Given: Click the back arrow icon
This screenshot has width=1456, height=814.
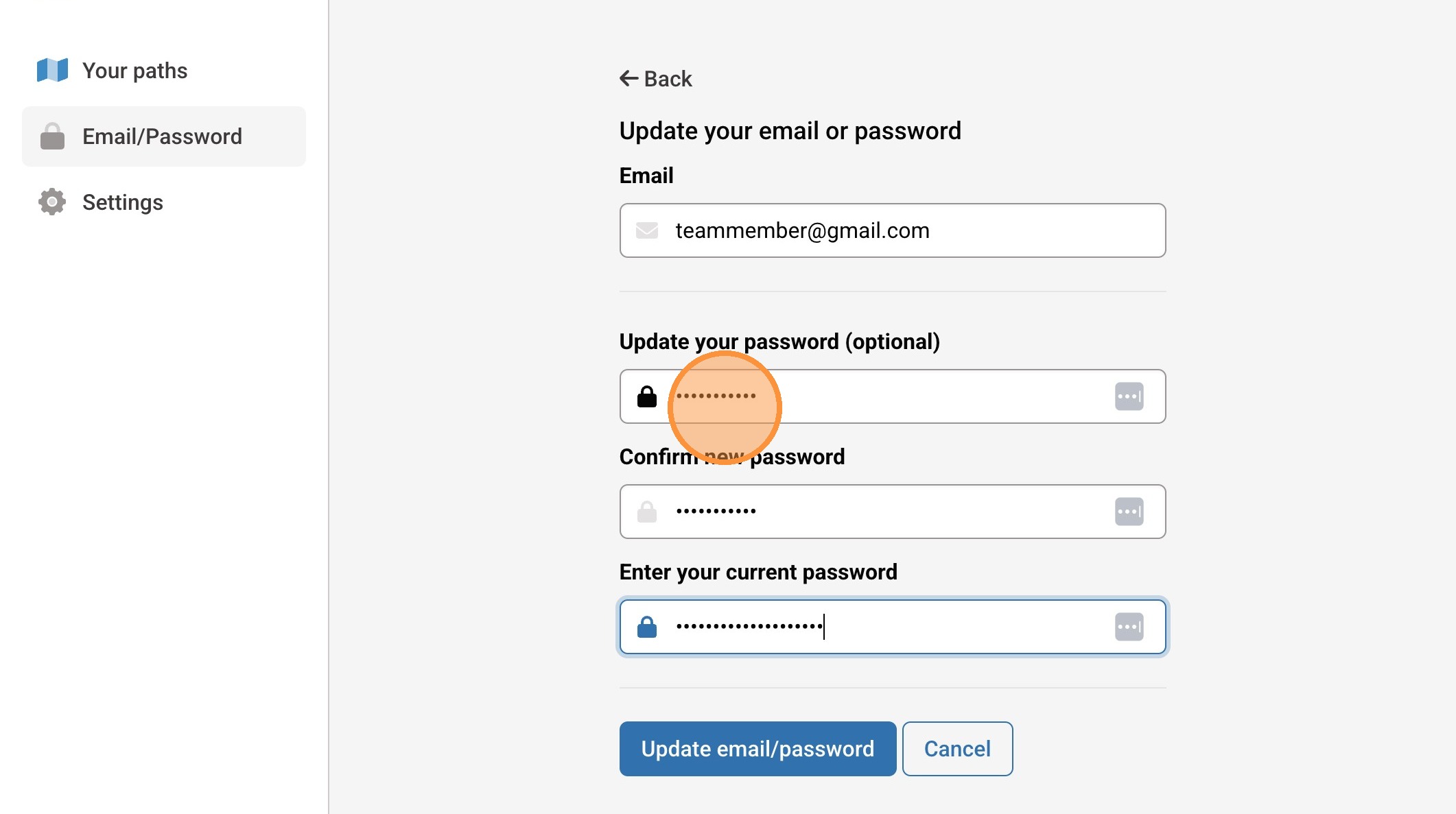Looking at the screenshot, I should pos(629,79).
